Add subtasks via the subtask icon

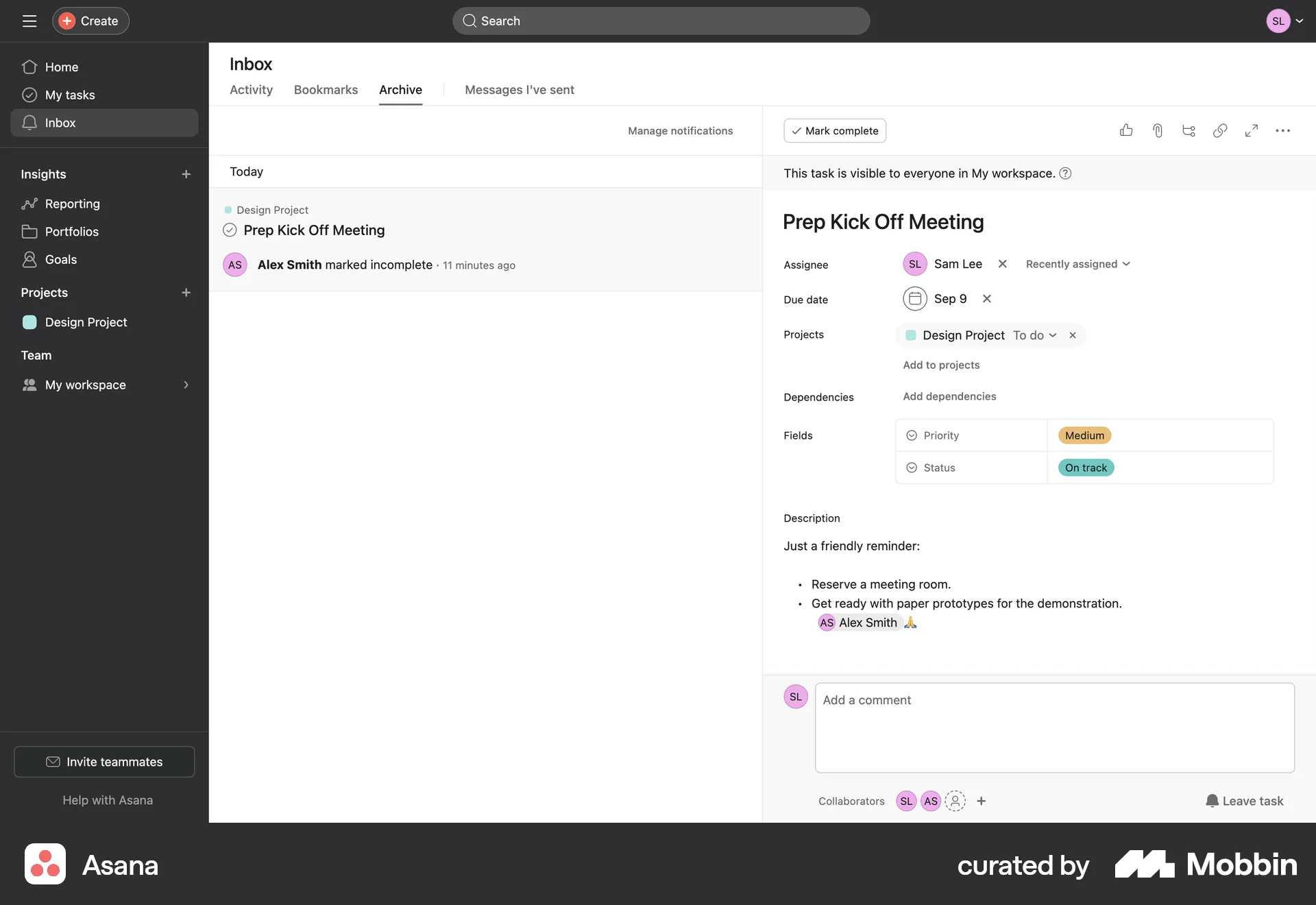[x=1189, y=130]
